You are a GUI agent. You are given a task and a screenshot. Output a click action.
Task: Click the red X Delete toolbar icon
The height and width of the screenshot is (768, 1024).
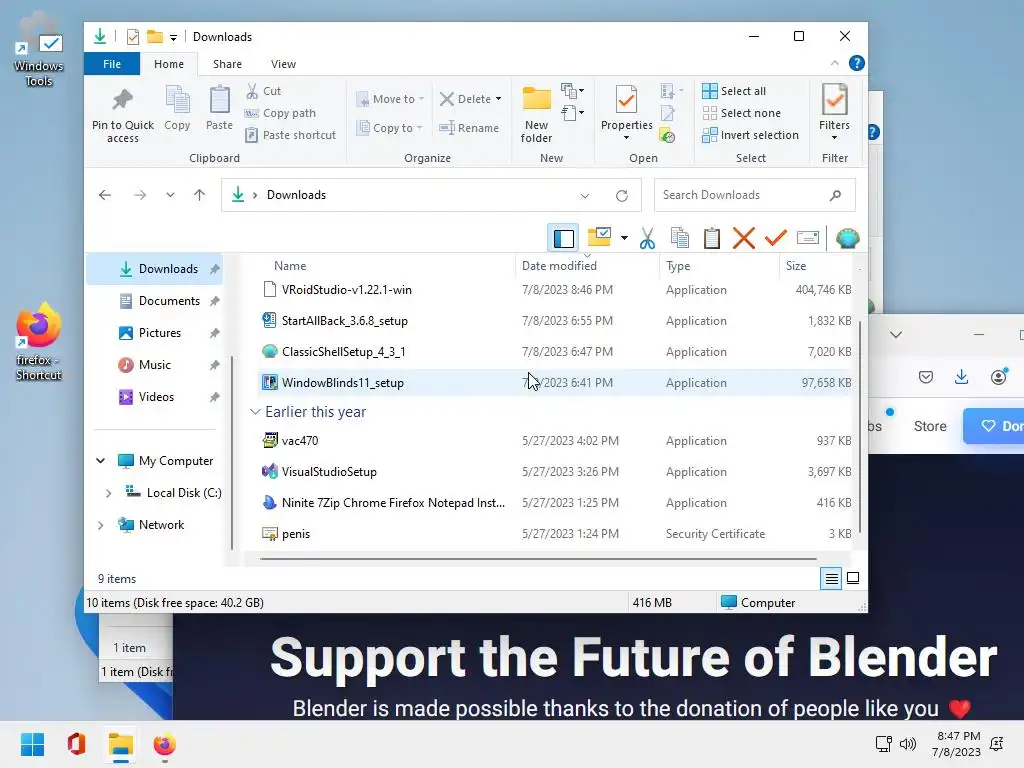pos(744,238)
